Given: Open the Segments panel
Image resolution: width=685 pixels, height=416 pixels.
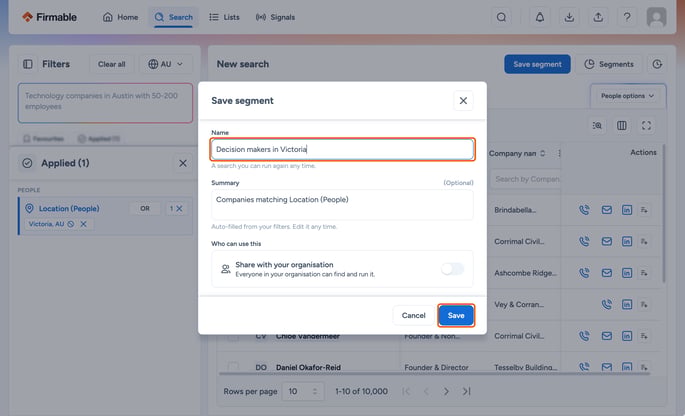Looking at the screenshot, I should tap(609, 64).
